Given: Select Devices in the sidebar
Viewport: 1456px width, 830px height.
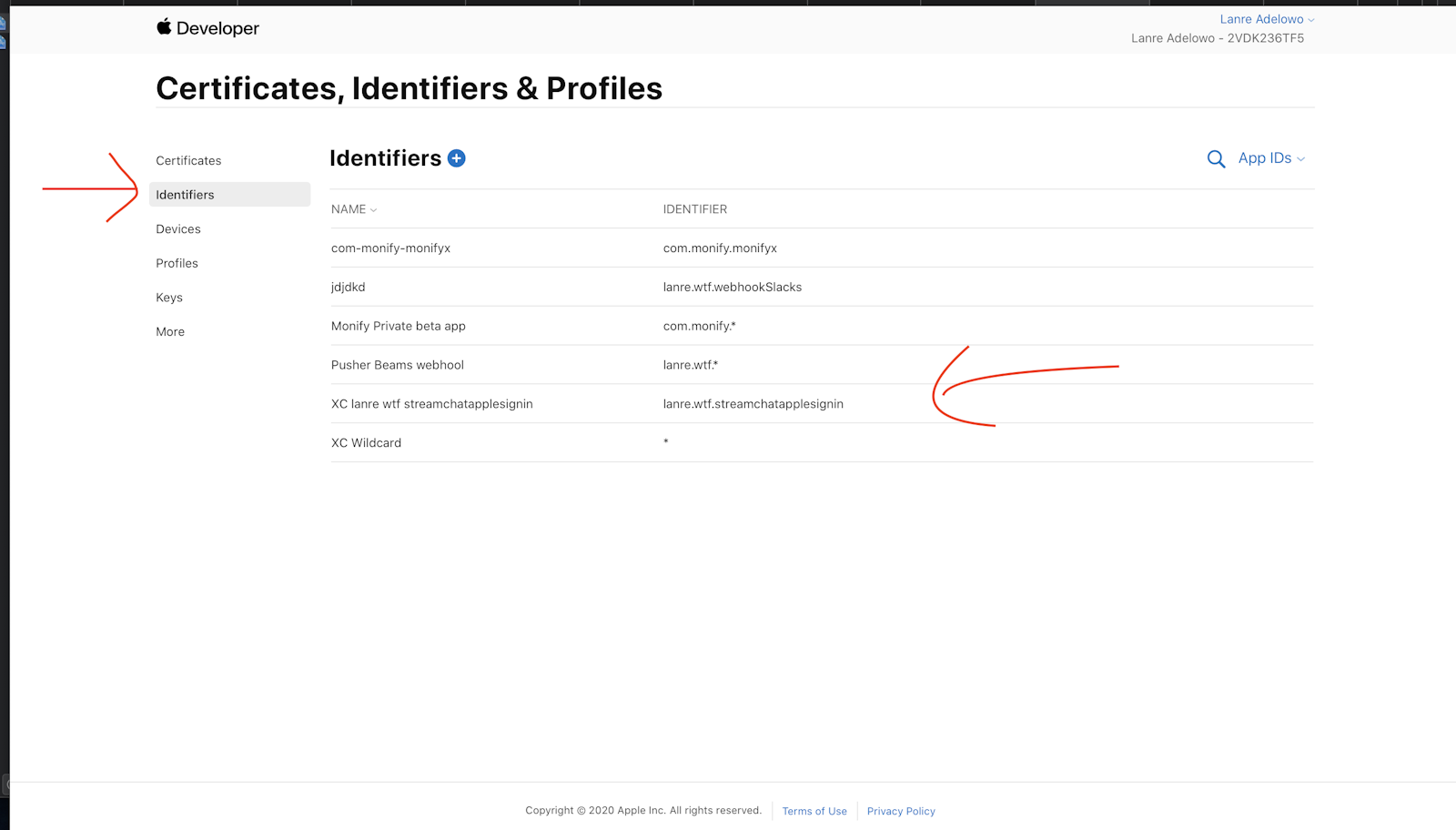Looking at the screenshot, I should pyautogui.click(x=177, y=228).
